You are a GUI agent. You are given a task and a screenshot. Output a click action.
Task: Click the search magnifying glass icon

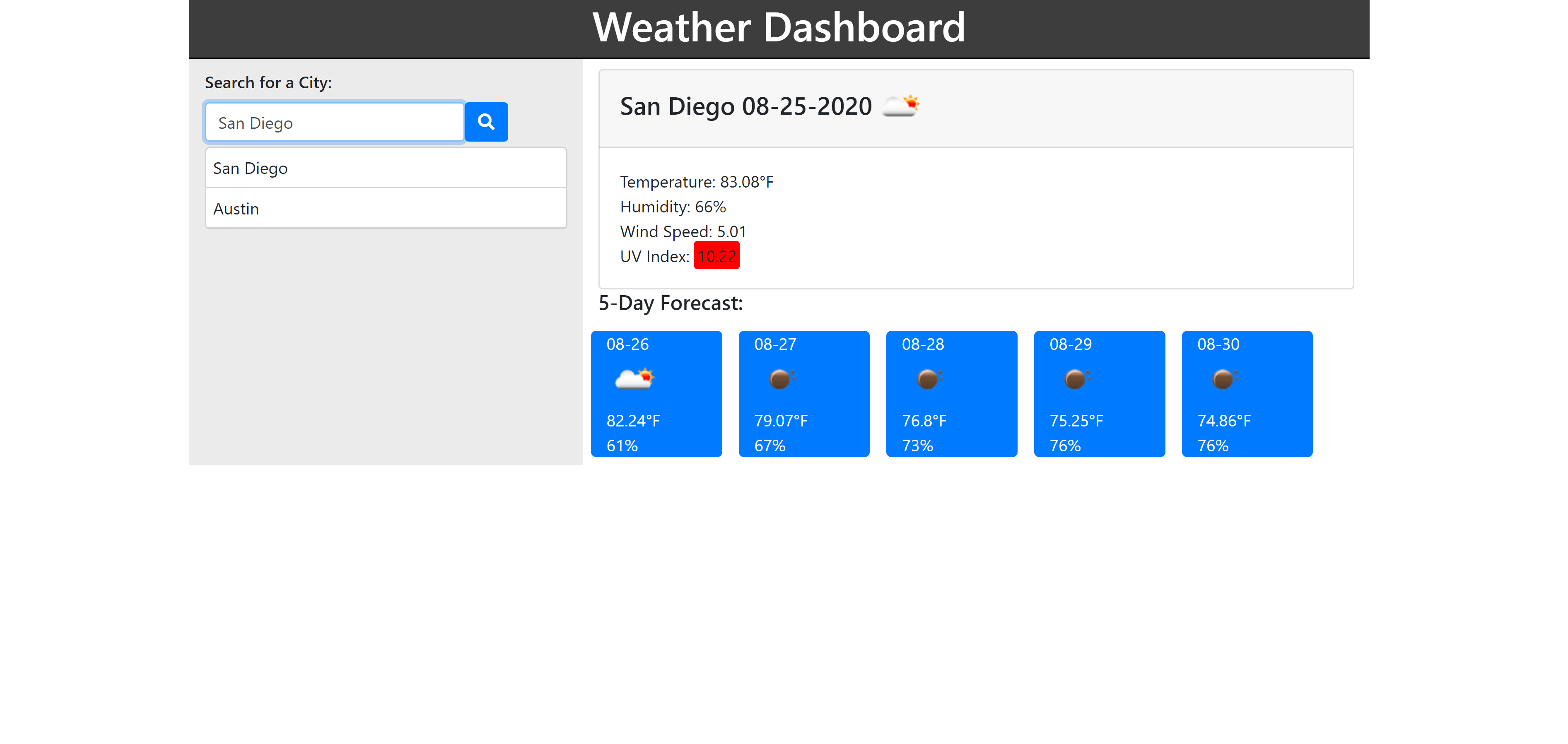click(x=485, y=122)
